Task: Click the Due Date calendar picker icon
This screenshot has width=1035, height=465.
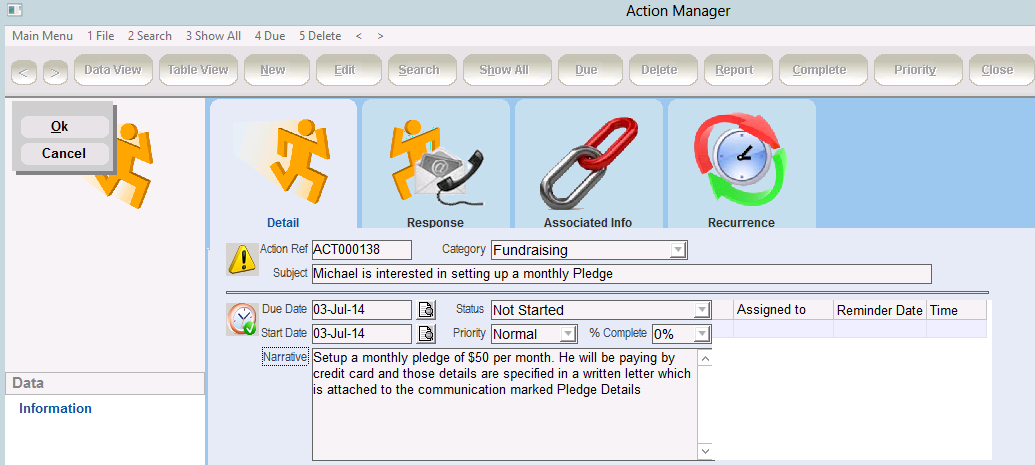Action: coord(425,310)
